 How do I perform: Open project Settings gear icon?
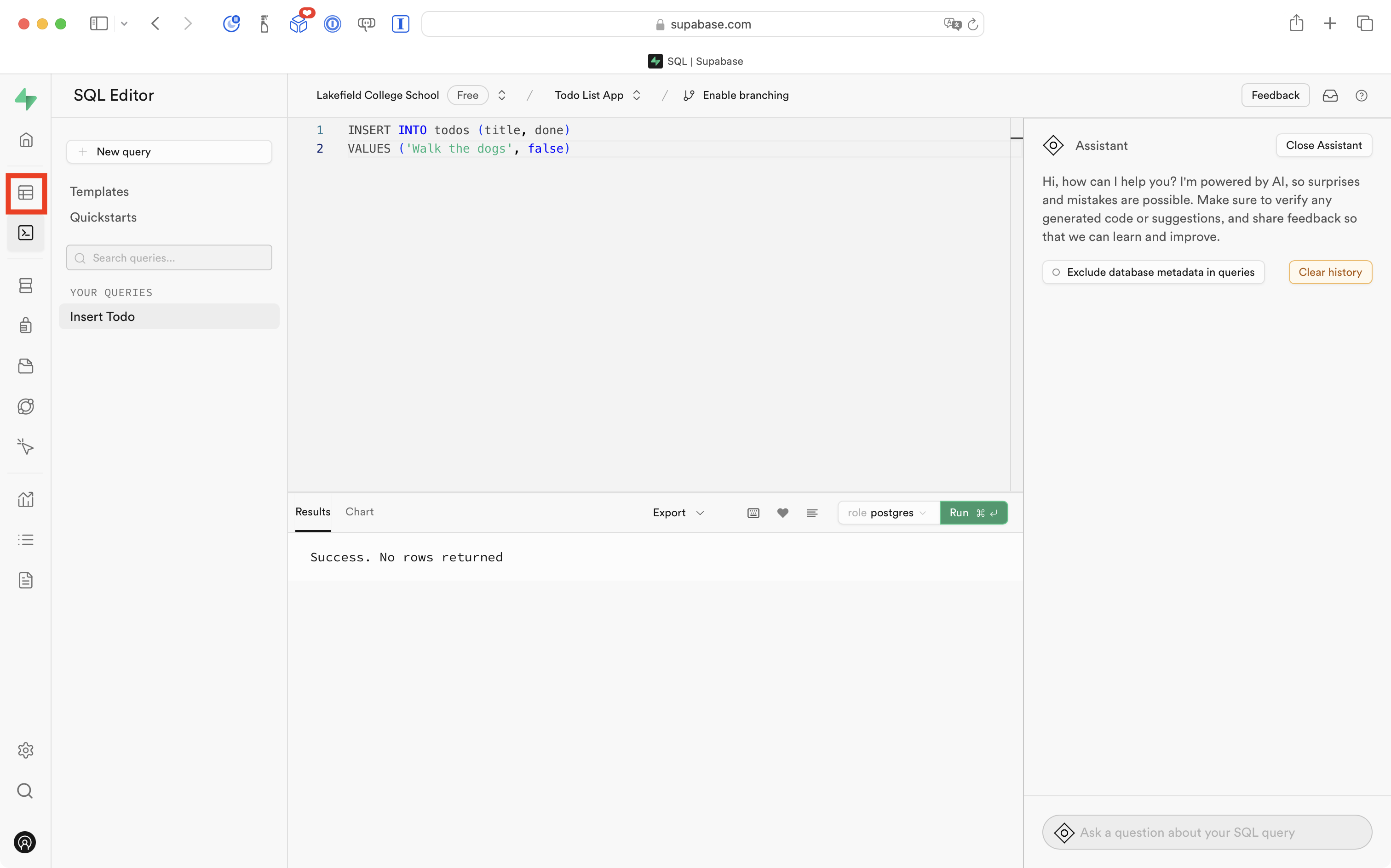[26, 750]
